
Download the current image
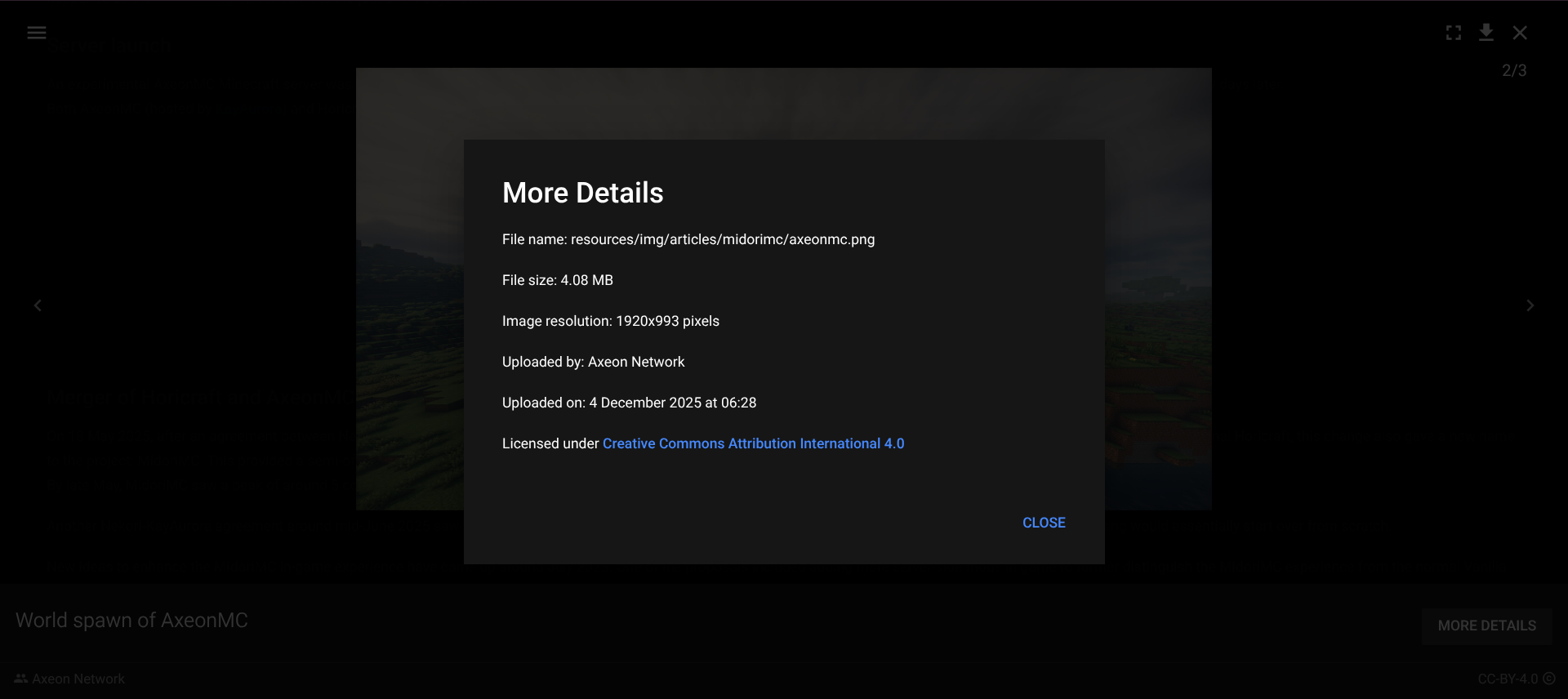tap(1486, 33)
